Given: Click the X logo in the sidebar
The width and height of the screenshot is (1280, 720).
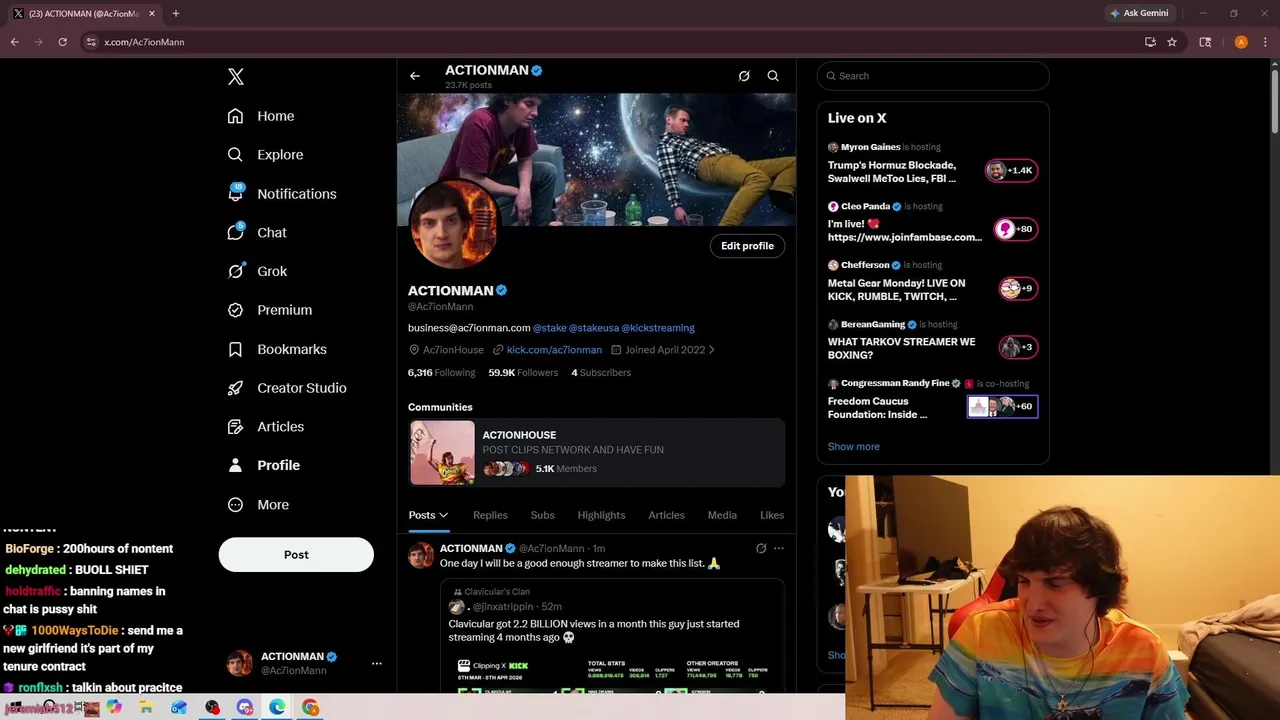Looking at the screenshot, I should click(x=236, y=77).
